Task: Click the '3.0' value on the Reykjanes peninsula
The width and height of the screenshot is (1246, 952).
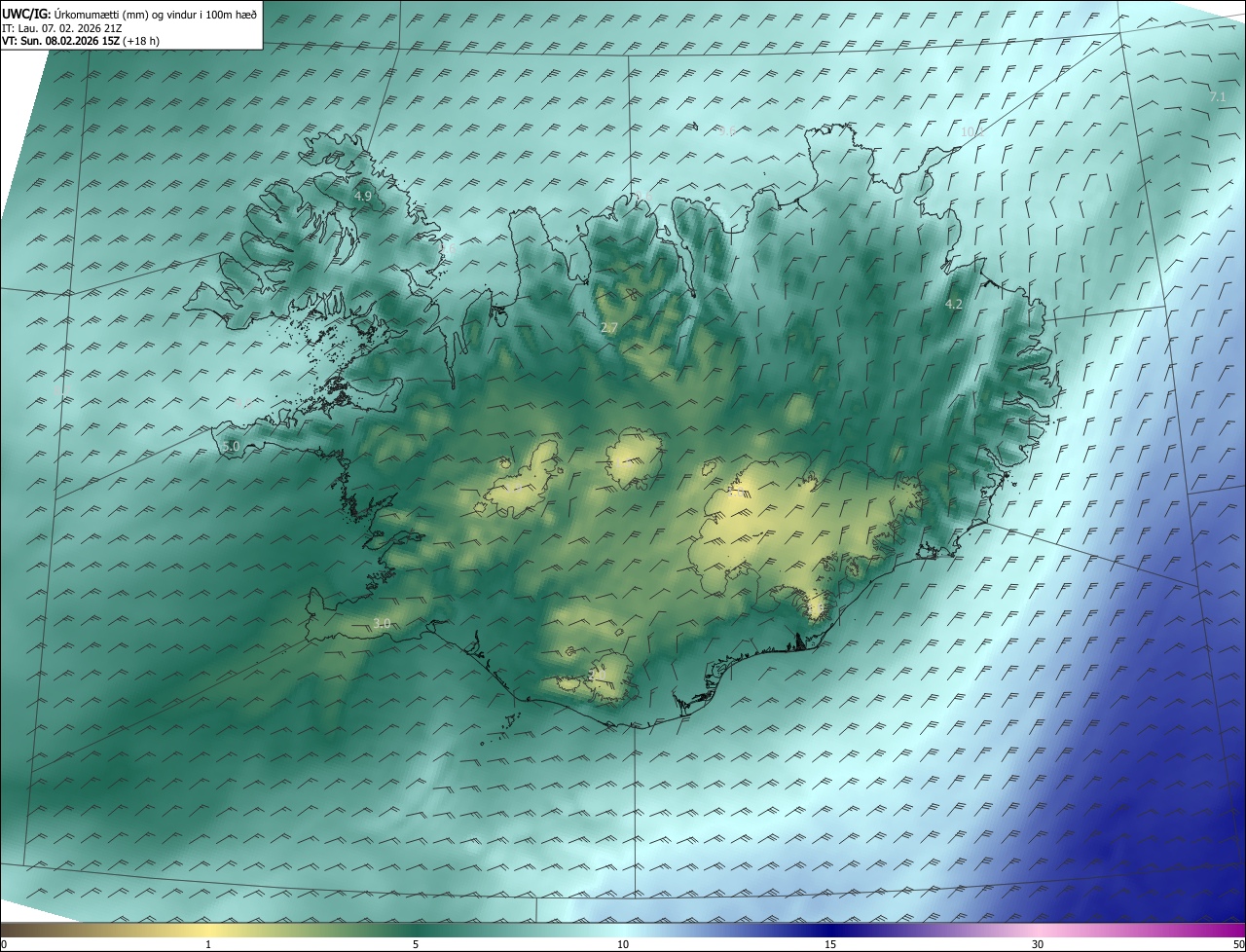Action: click(x=382, y=623)
